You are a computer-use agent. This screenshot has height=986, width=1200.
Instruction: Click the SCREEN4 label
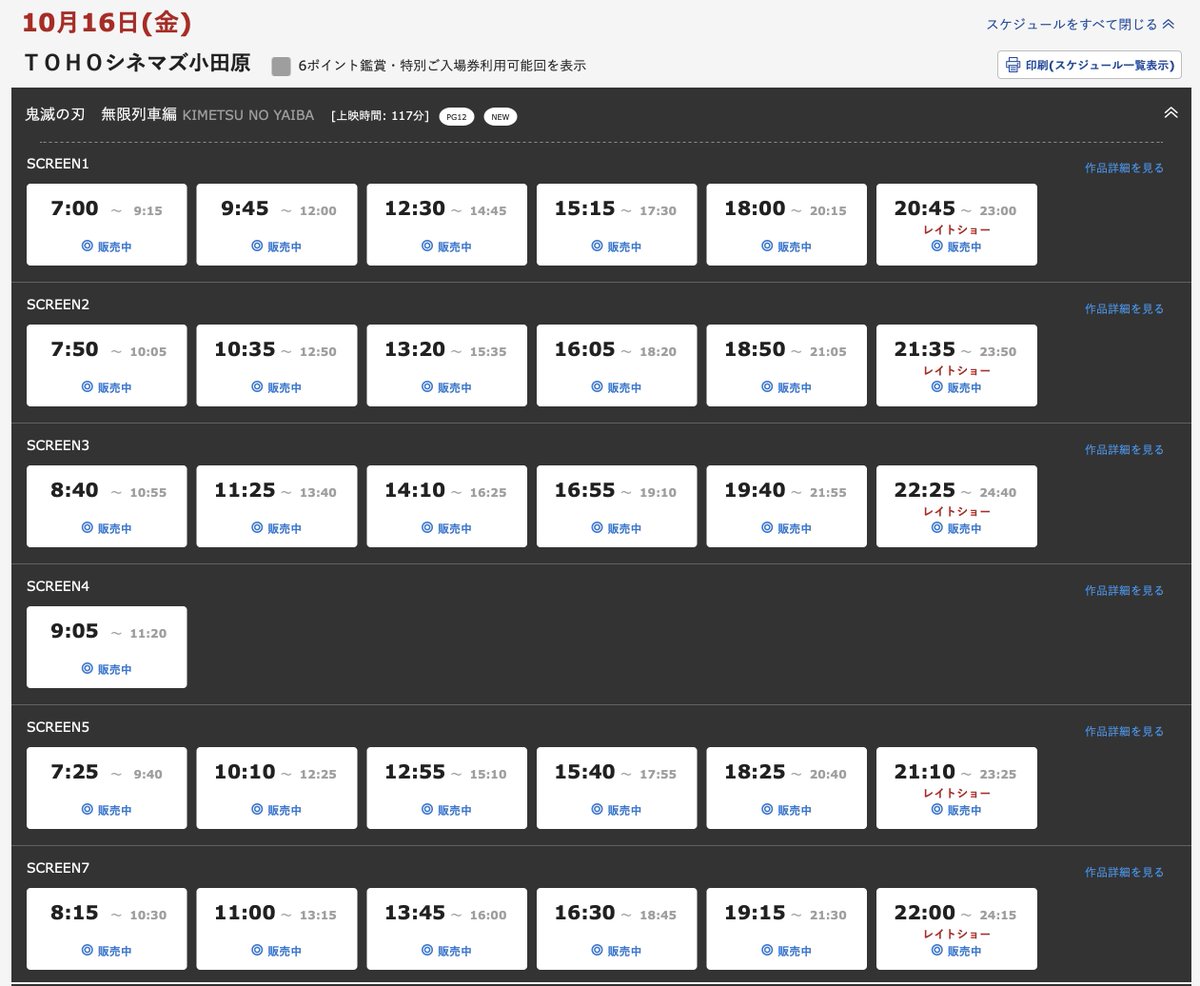pyautogui.click(x=58, y=587)
